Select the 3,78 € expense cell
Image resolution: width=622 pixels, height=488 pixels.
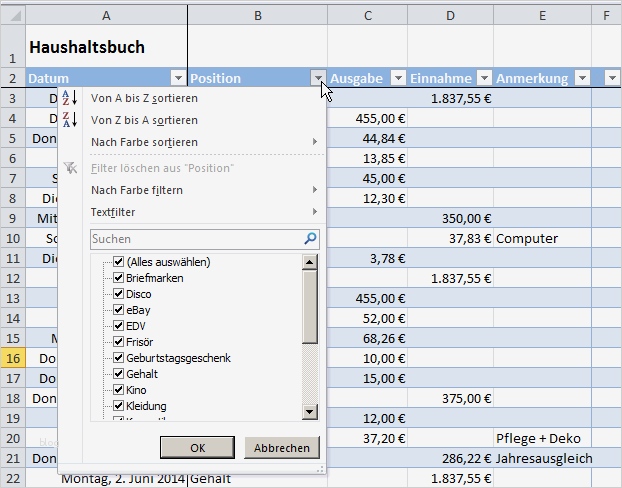(x=368, y=258)
